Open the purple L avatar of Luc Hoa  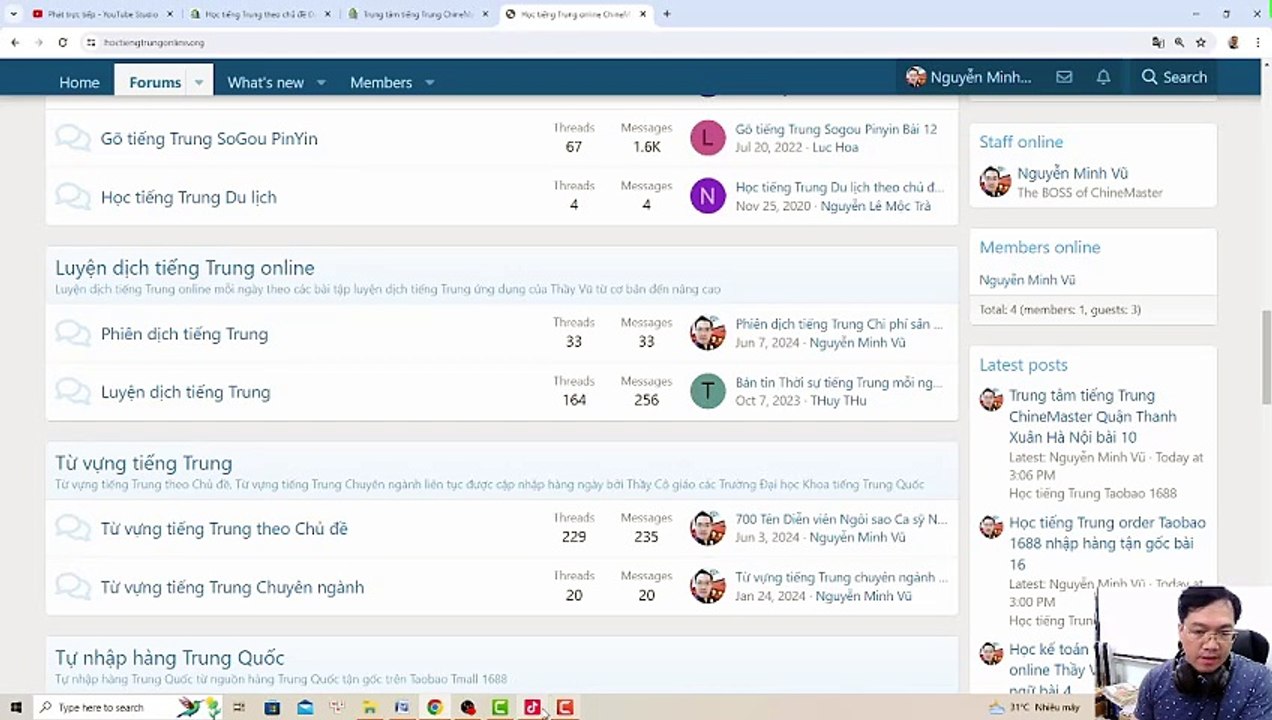tap(707, 138)
